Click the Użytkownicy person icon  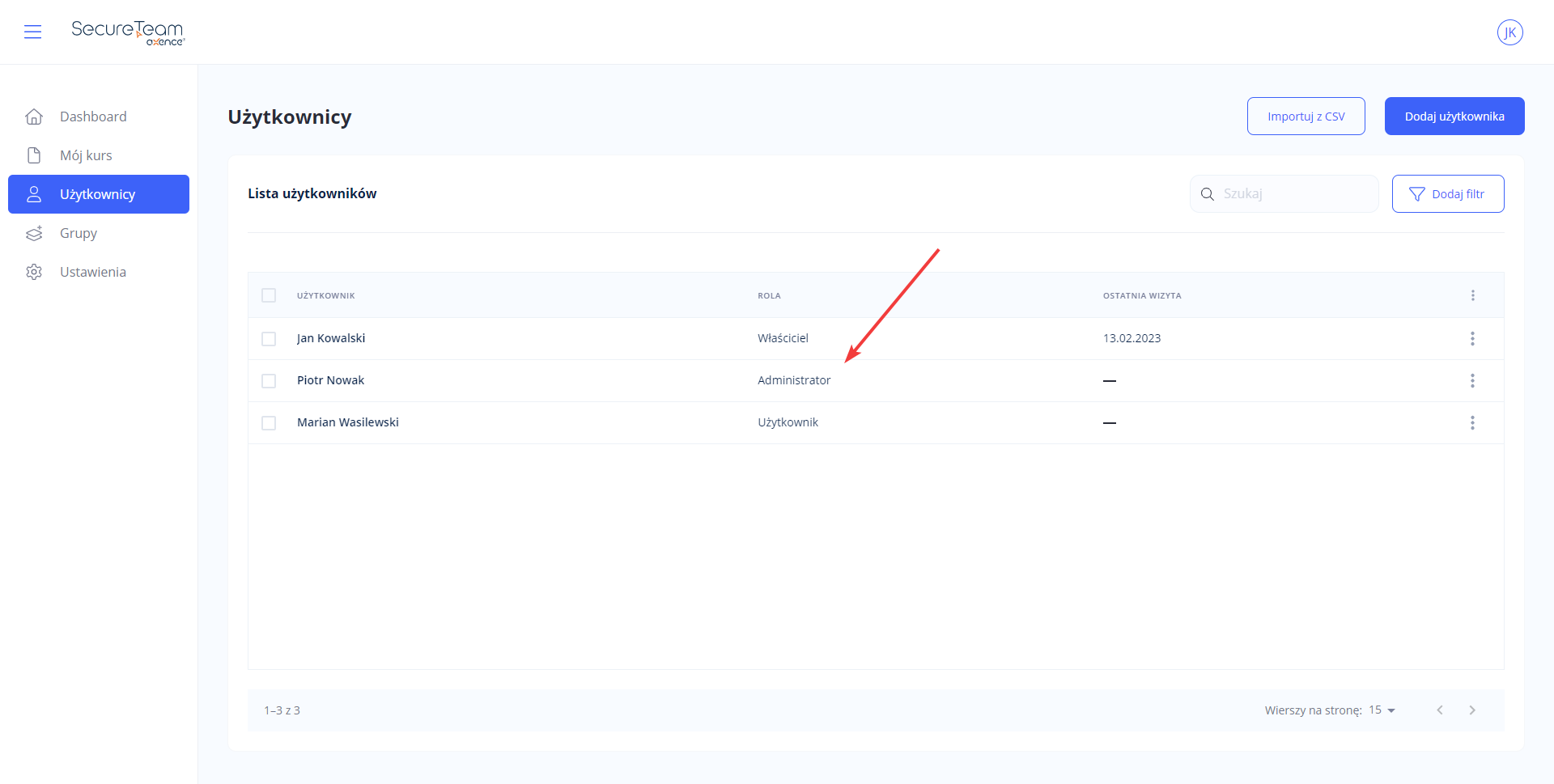(x=34, y=194)
